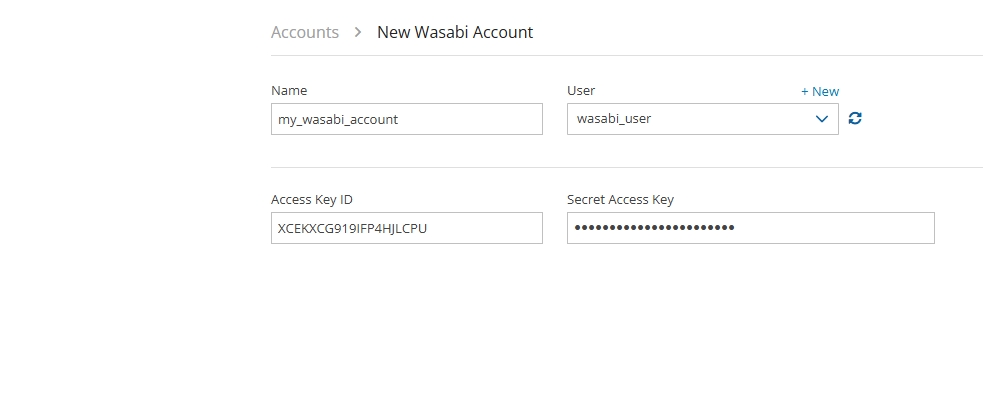Click the Access Key ID label

tap(311, 199)
